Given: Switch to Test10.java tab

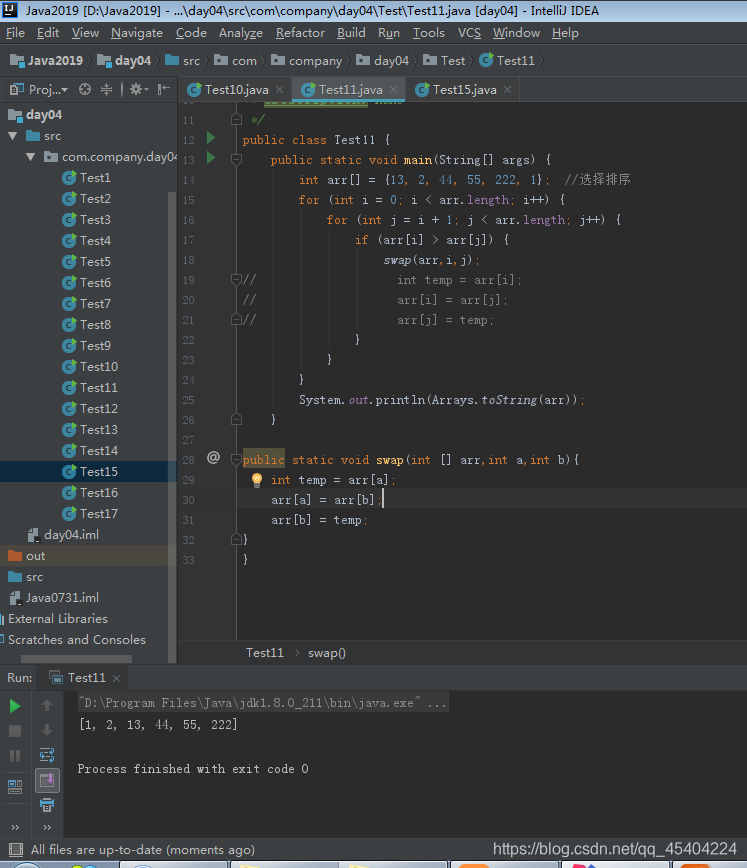Looking at the screenshot, I should (236, 89).
